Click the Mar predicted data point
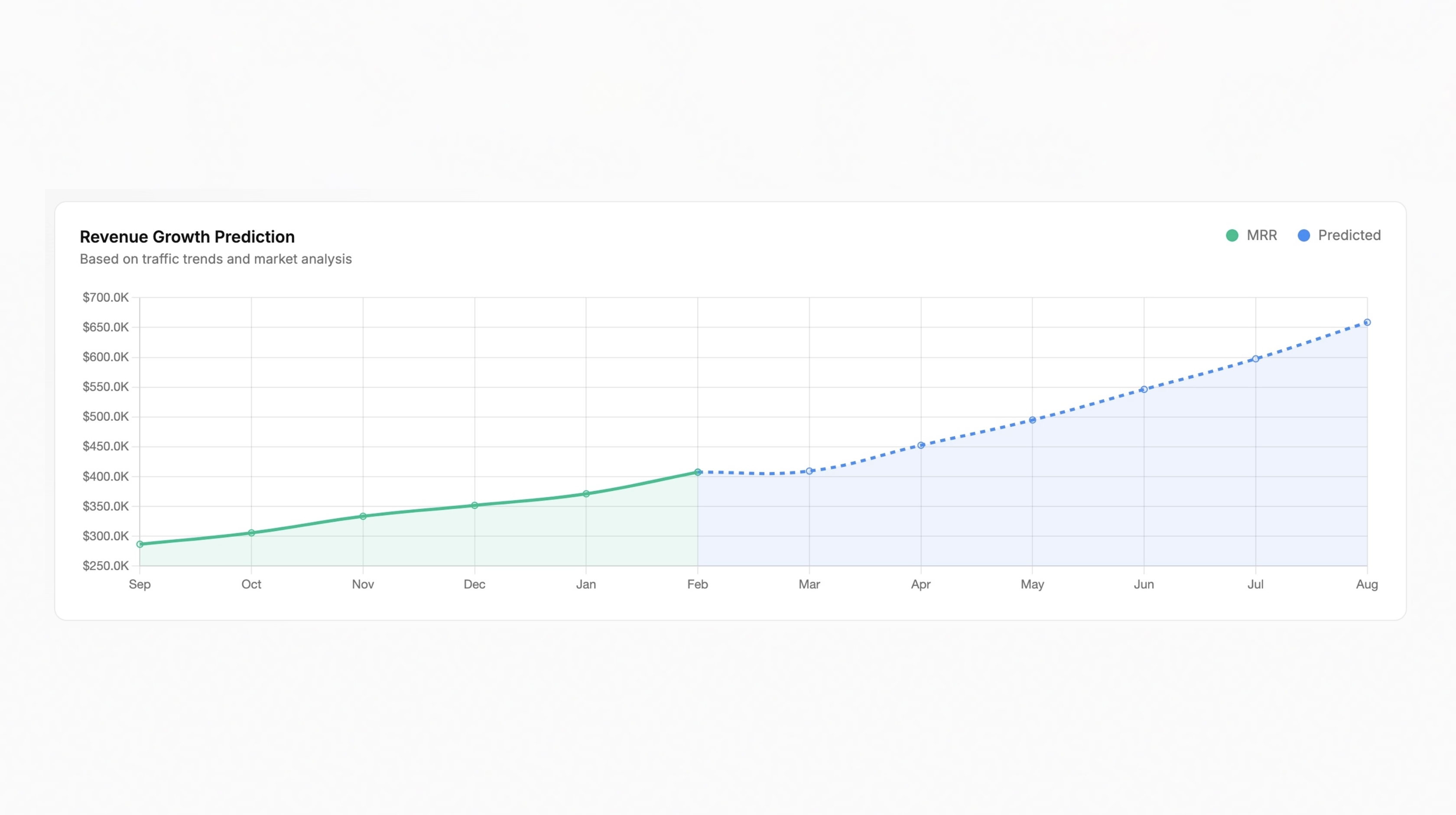The width and height of the screenshot is (1456, 815). pos(809,470)
